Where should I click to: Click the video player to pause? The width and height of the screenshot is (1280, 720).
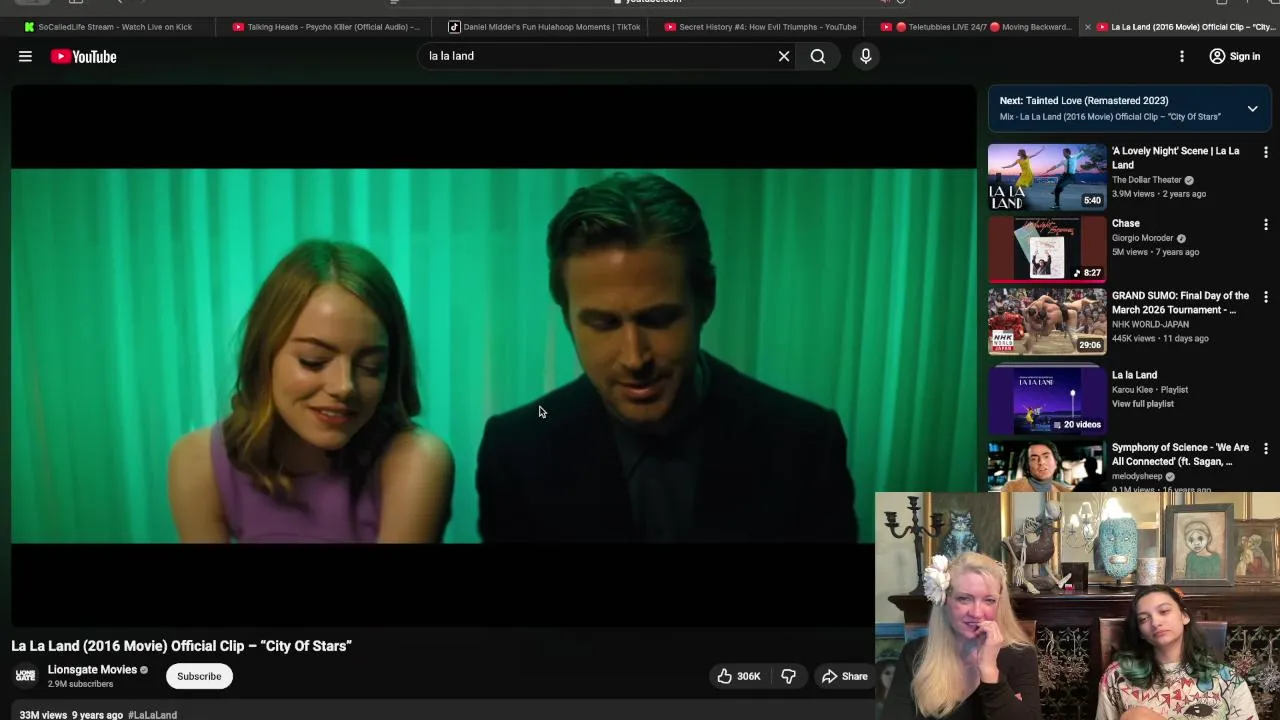pyautogui.click(x=493, y=355)
